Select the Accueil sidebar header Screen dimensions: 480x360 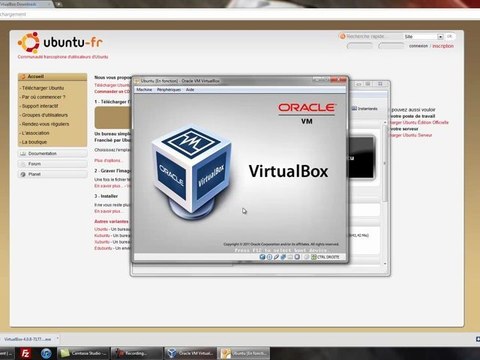click(52, 77)
